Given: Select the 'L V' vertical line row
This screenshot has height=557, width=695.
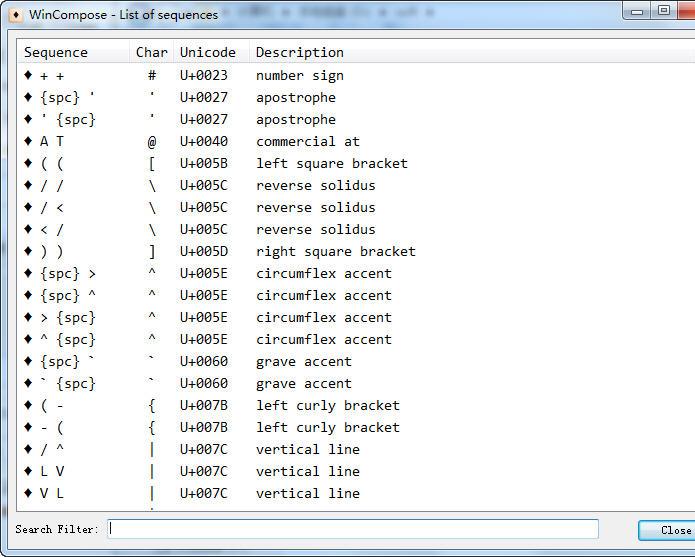Looking at the screenshot, I should pyautogui.click(x=356, y=471).
